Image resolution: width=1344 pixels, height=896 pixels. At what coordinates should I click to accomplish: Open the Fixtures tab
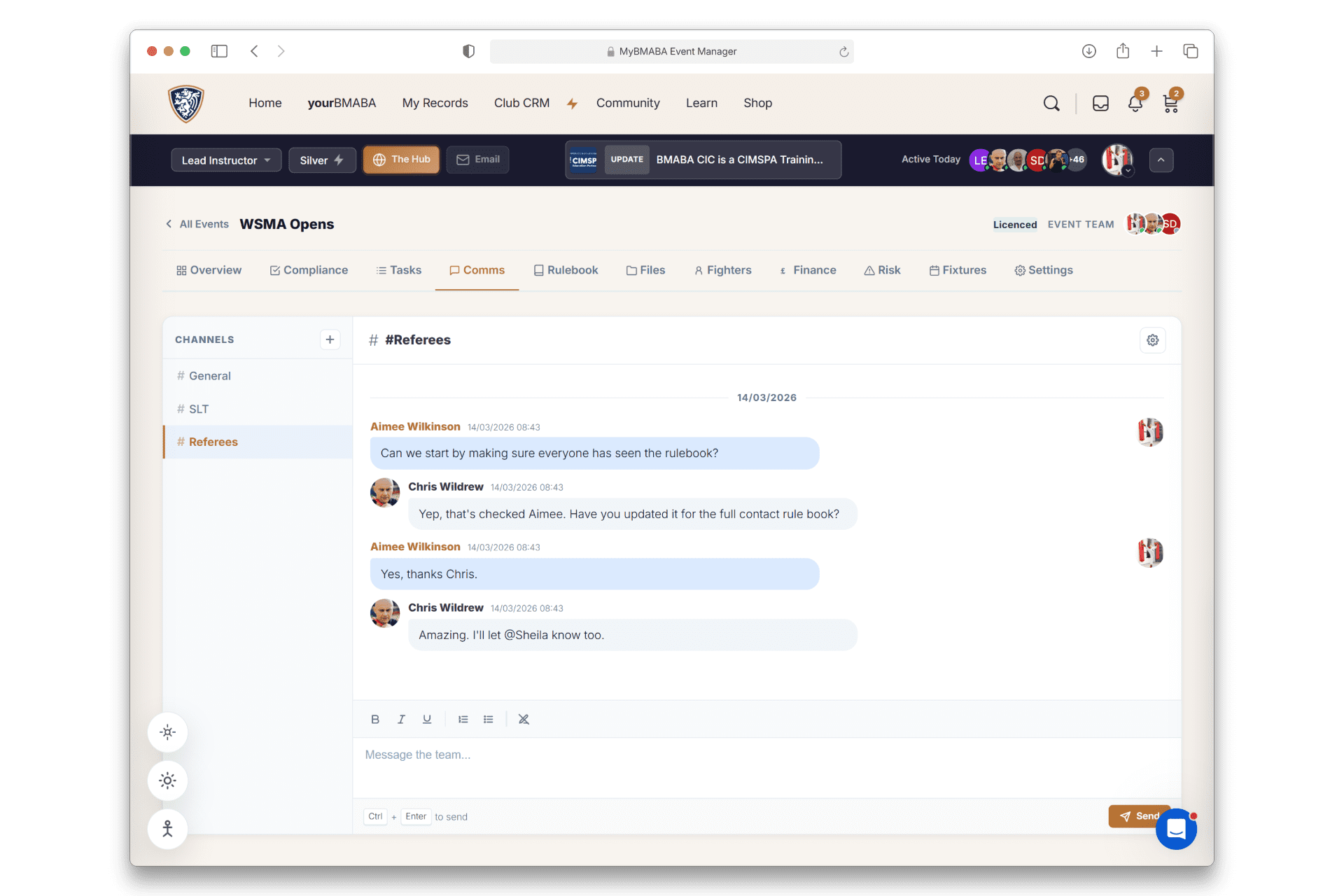pyautogui.click(x=958, y=270)
